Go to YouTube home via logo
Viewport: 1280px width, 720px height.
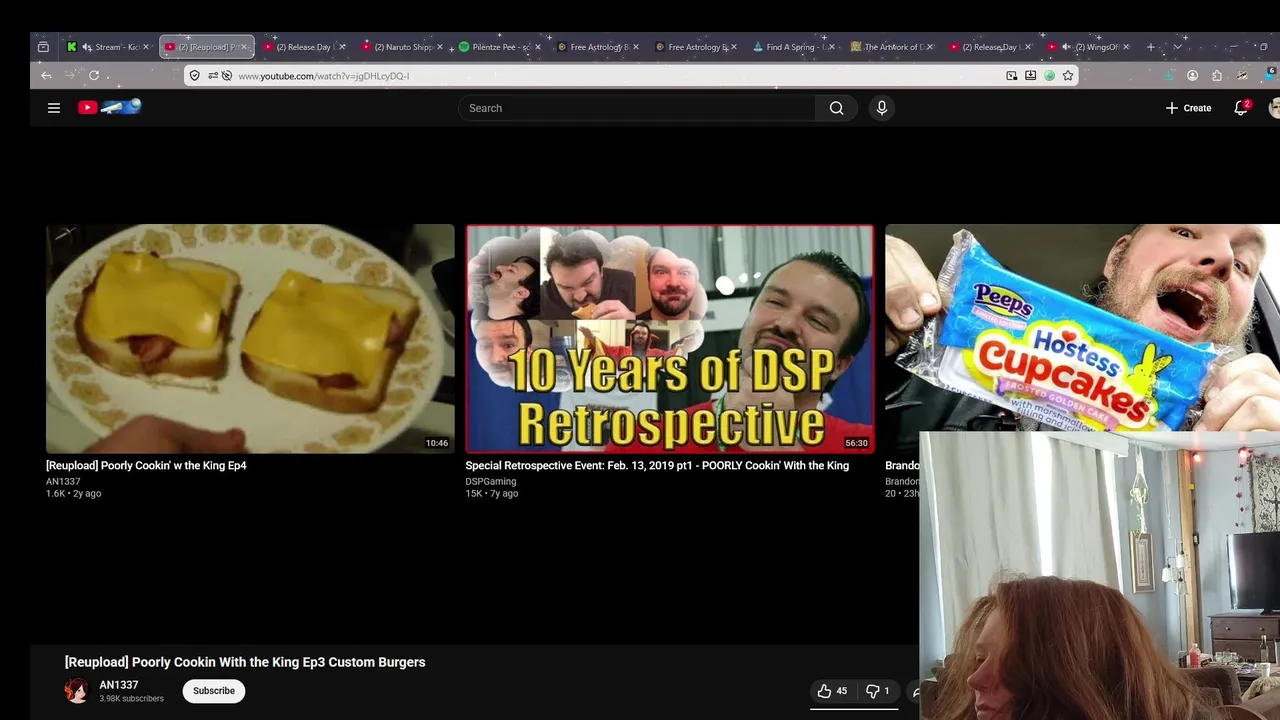point(110,107)
